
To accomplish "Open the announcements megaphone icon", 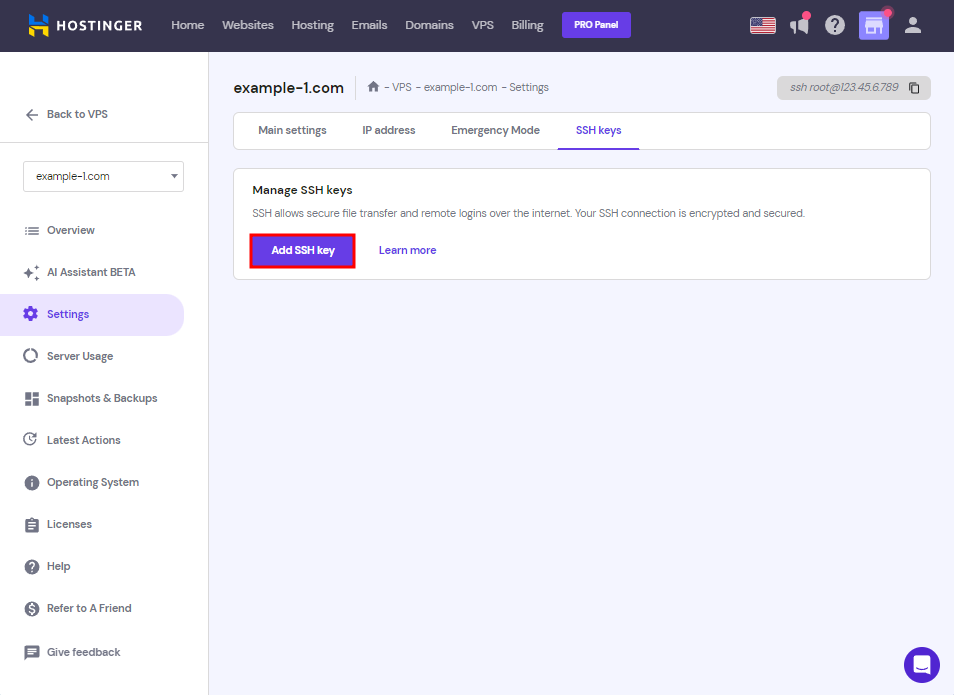I will (798, 25).
